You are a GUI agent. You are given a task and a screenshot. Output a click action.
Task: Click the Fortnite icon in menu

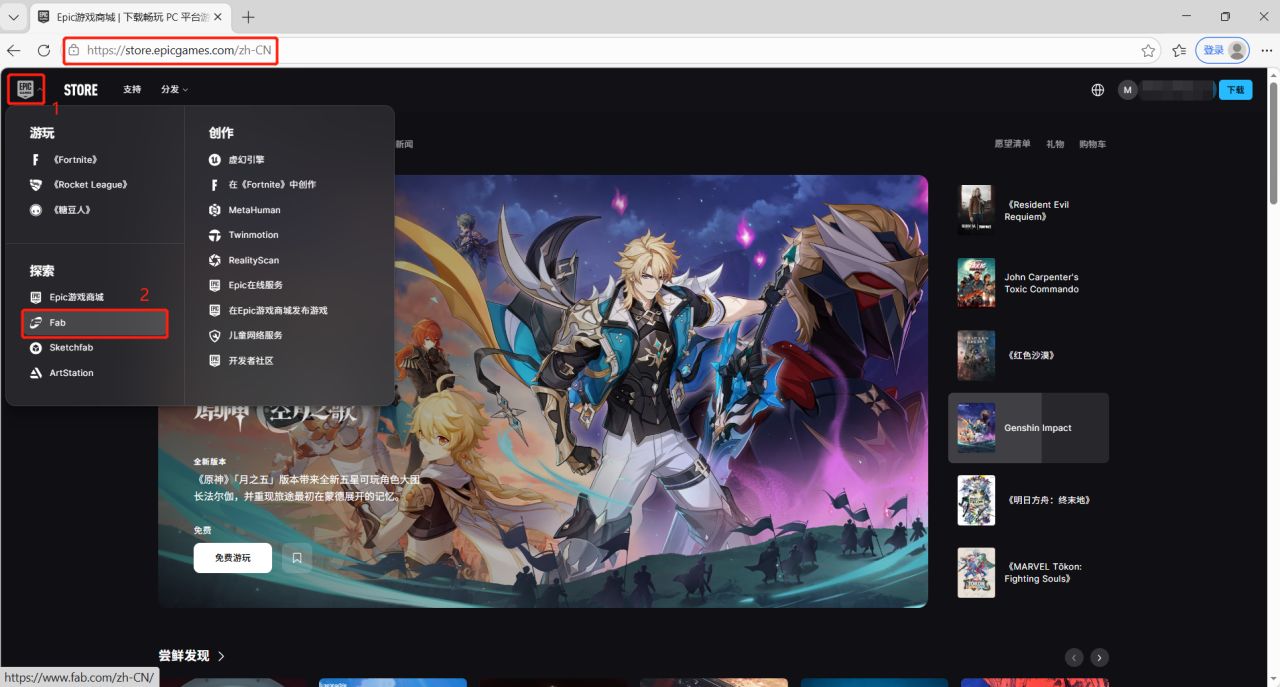pyautogui.click(x=36, y=160)
